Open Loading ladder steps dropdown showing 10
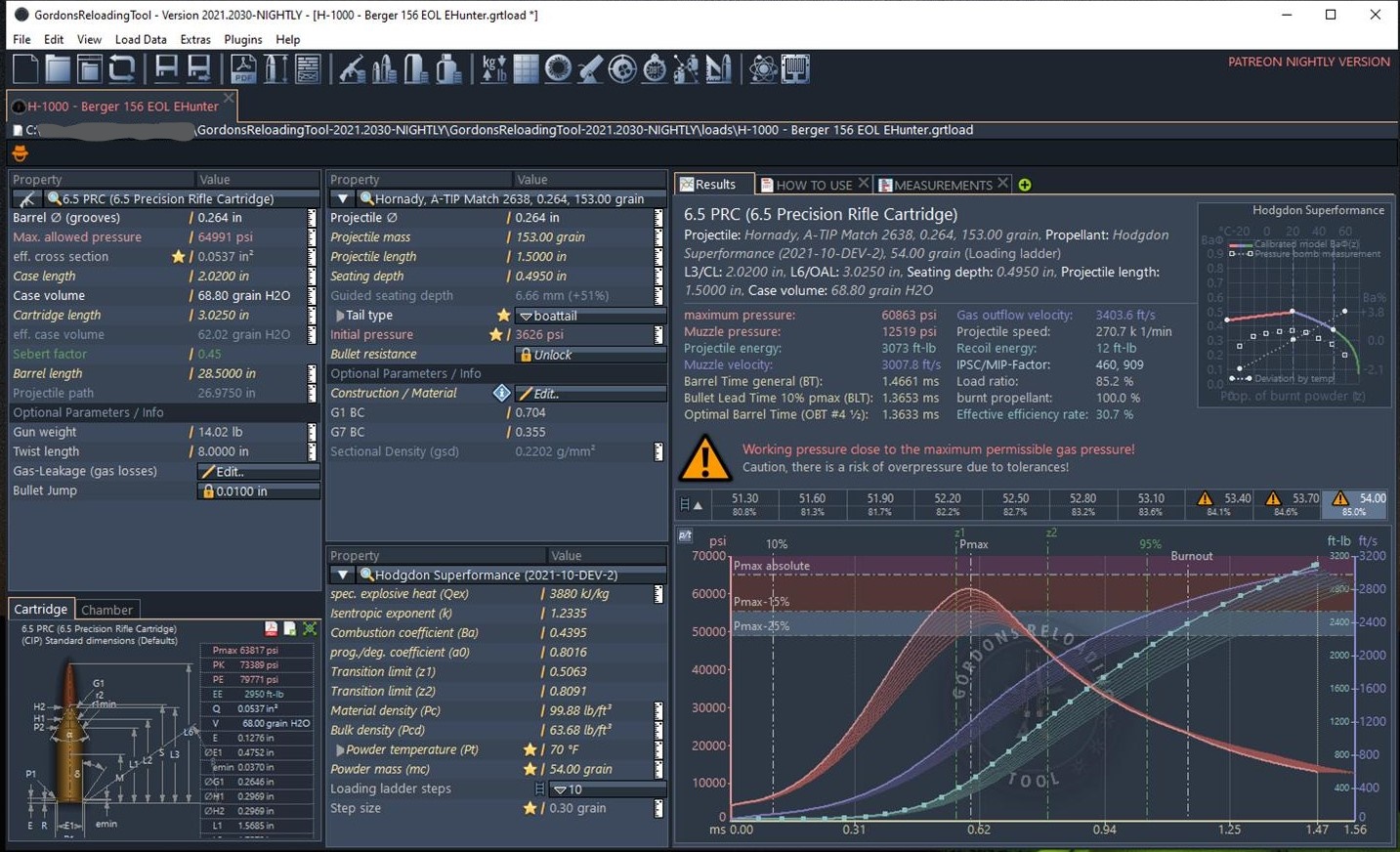The image size is (1400, 852). (606, 788)
